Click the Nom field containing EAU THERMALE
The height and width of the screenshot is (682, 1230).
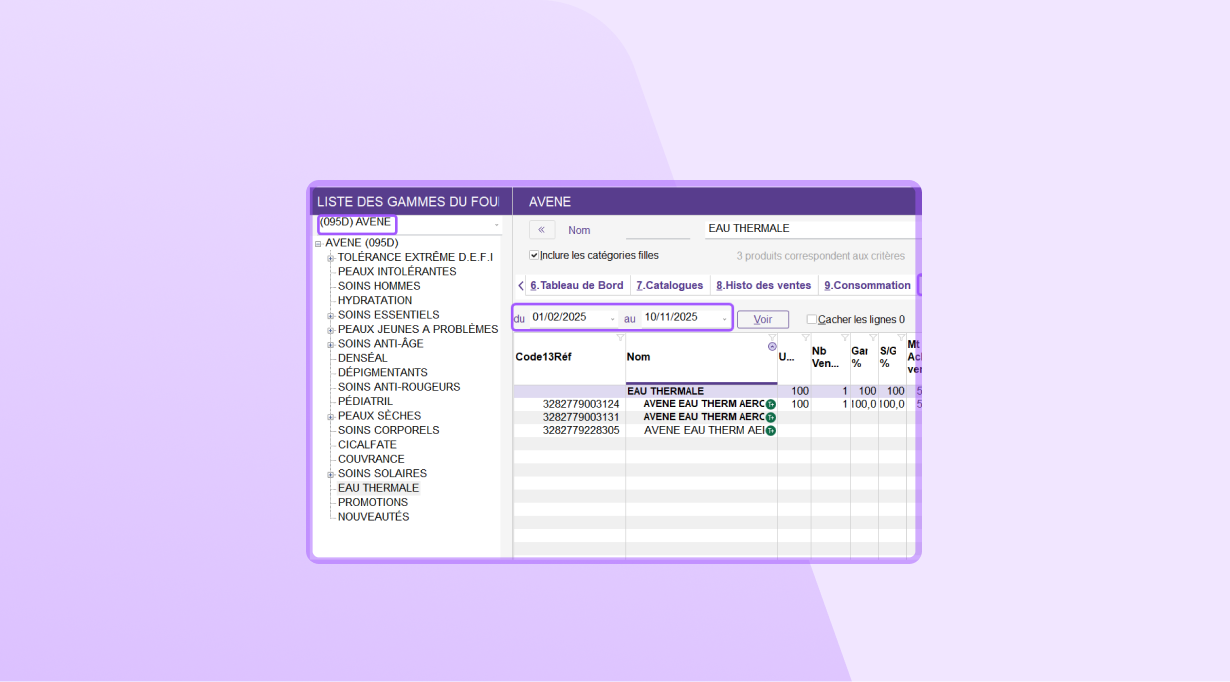810,229
